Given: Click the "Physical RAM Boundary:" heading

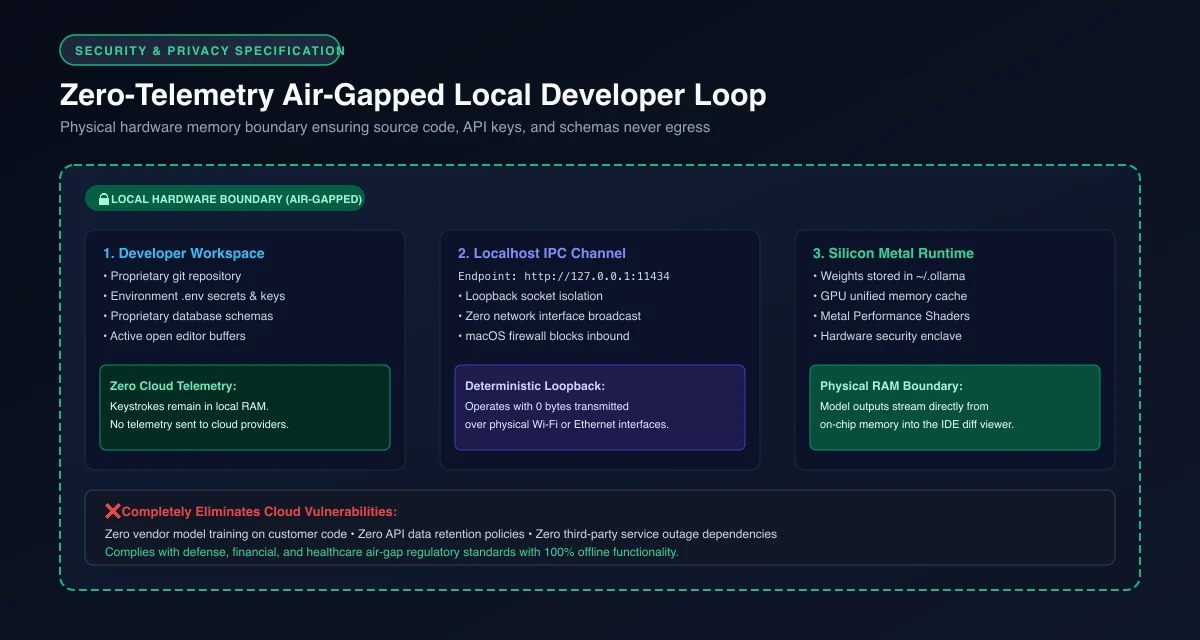Looking at the screenshot, I should [x=890, y=386].
